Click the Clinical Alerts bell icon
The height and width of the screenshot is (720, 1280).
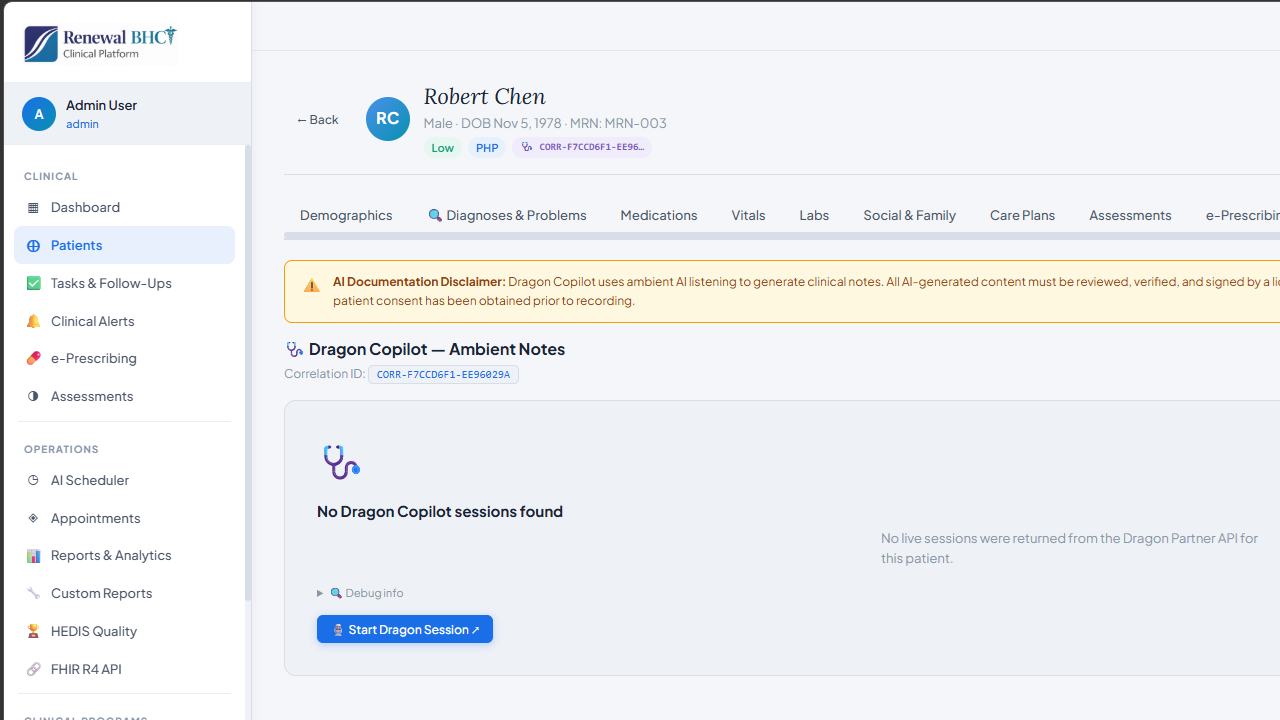[x=33, y=322]
